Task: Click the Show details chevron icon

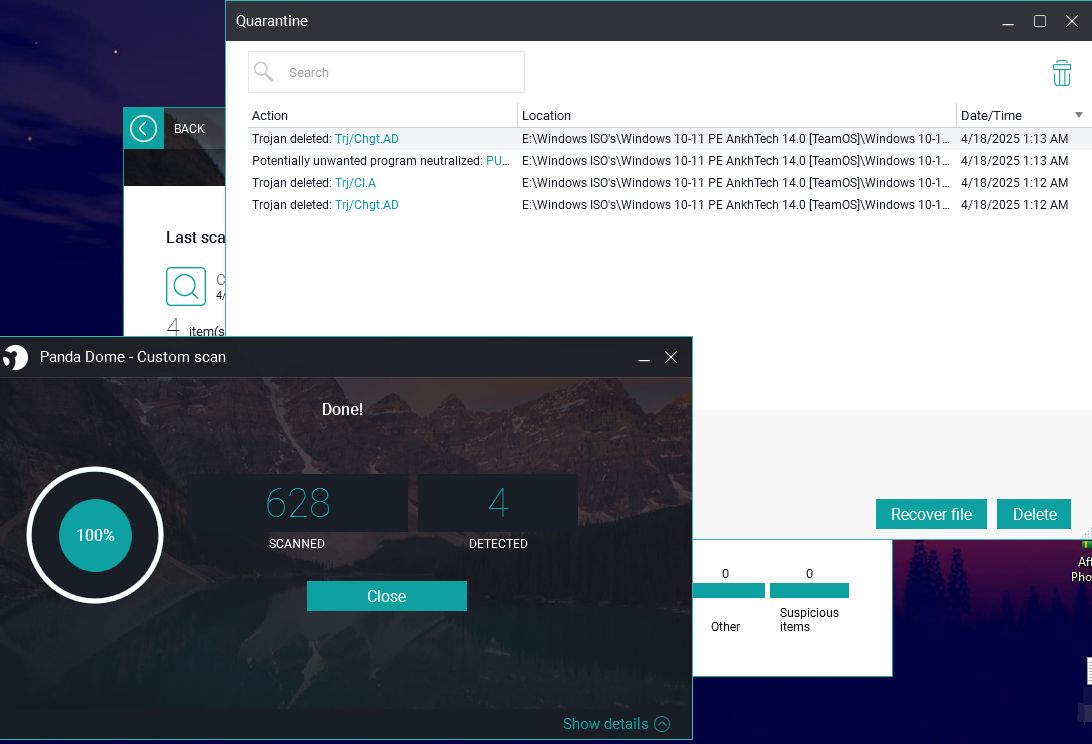Action: [x=662, y=724]
